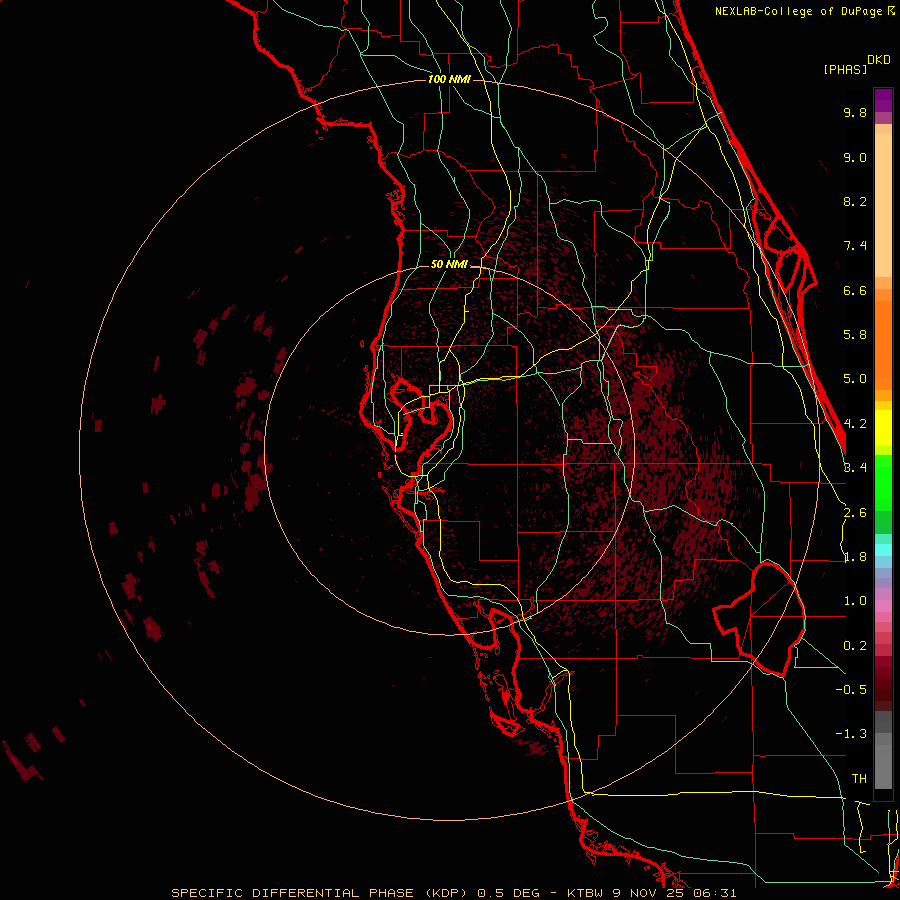Screen dimensions: 900x900
Task: Click the 2.6 color scale value
Action: point(855,513)
